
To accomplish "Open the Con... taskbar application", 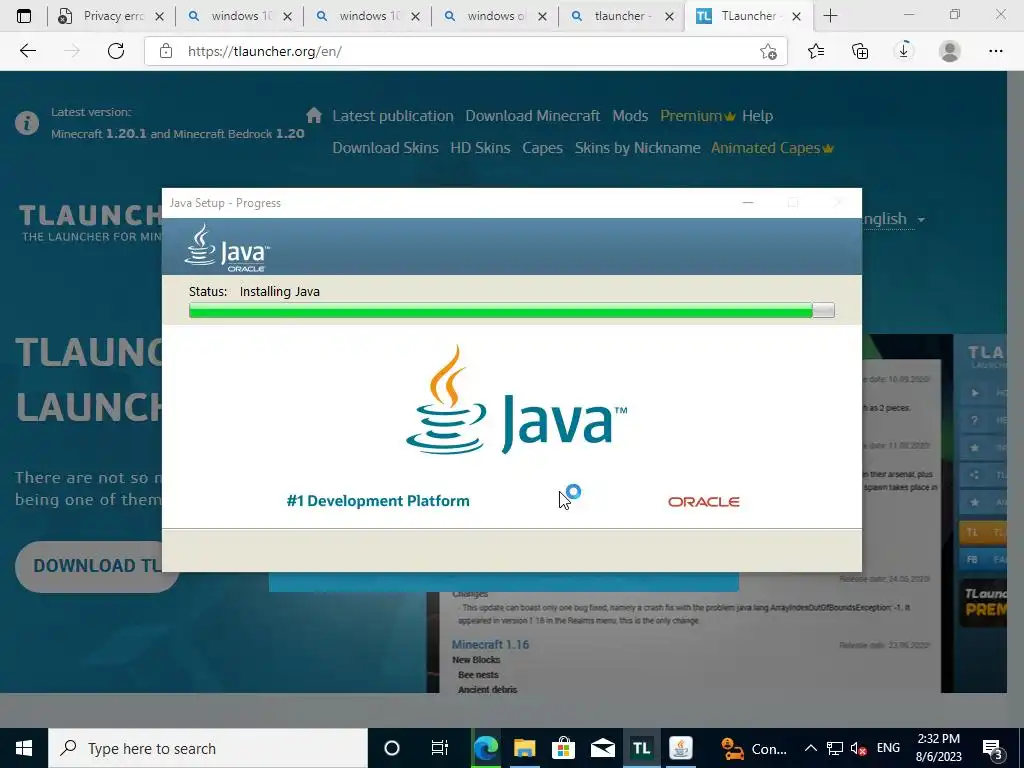I will point(754,748).
